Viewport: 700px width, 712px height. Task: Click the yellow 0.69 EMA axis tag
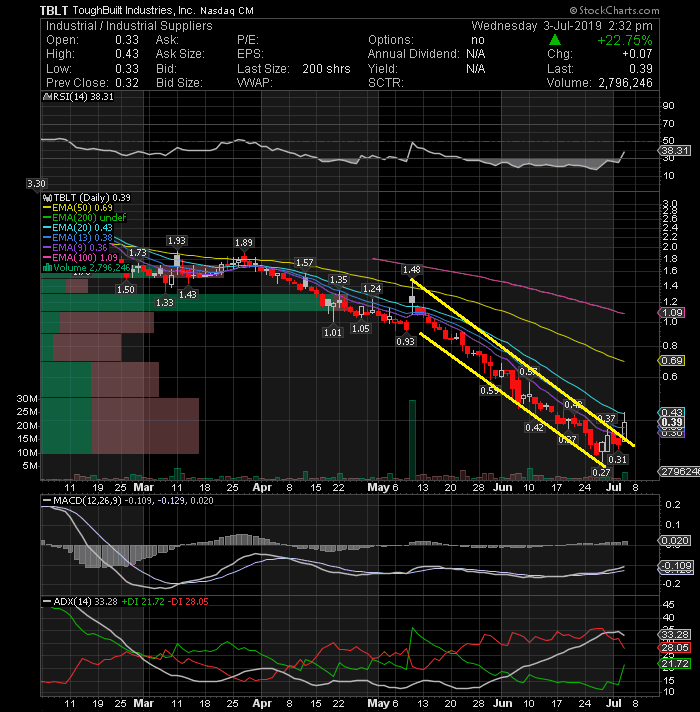coord(671,361)
